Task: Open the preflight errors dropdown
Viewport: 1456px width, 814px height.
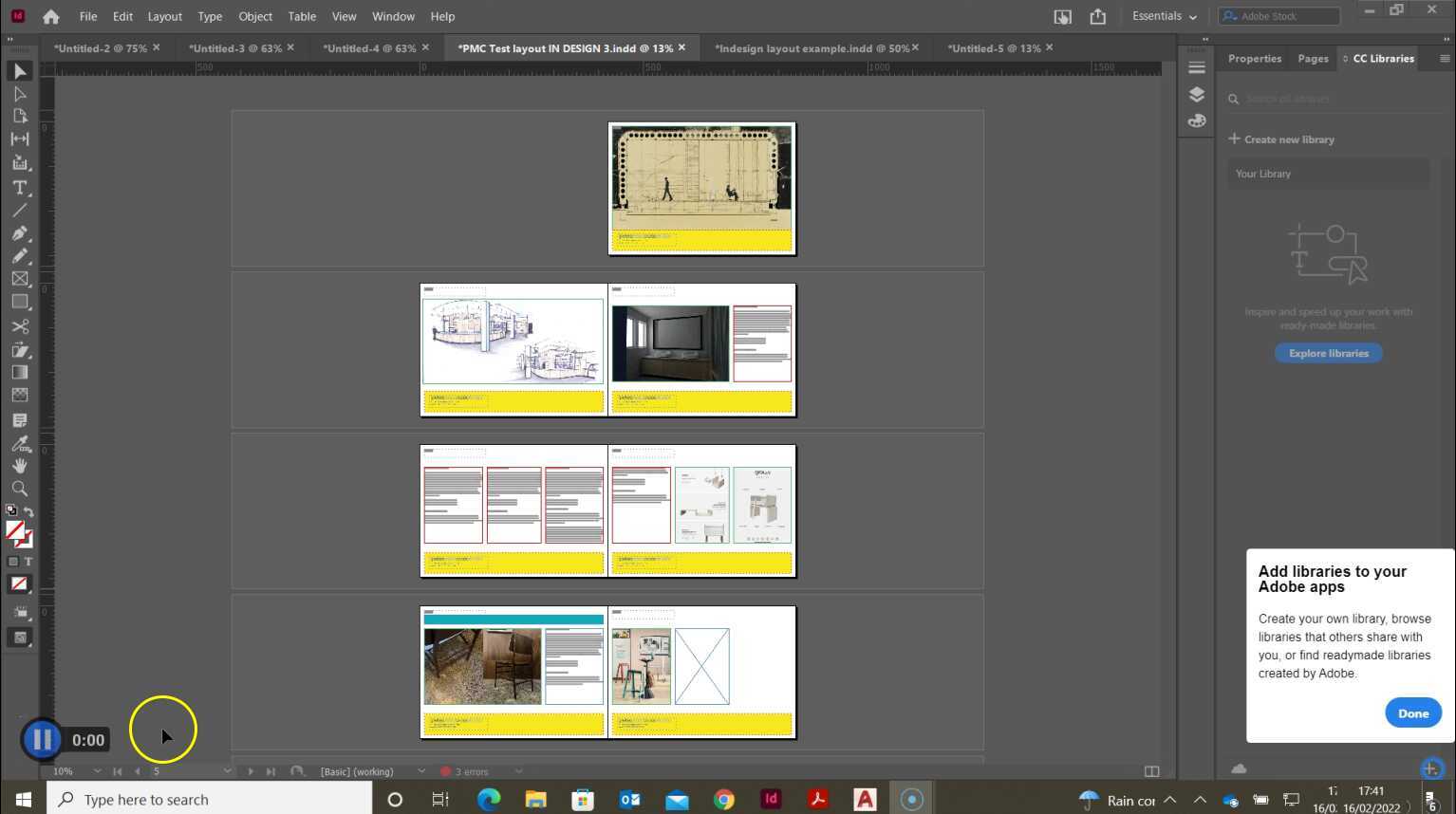Action: click(518, 771)
